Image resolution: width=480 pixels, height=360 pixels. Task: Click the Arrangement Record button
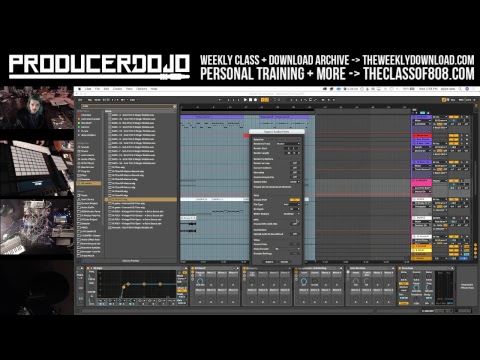255,100
